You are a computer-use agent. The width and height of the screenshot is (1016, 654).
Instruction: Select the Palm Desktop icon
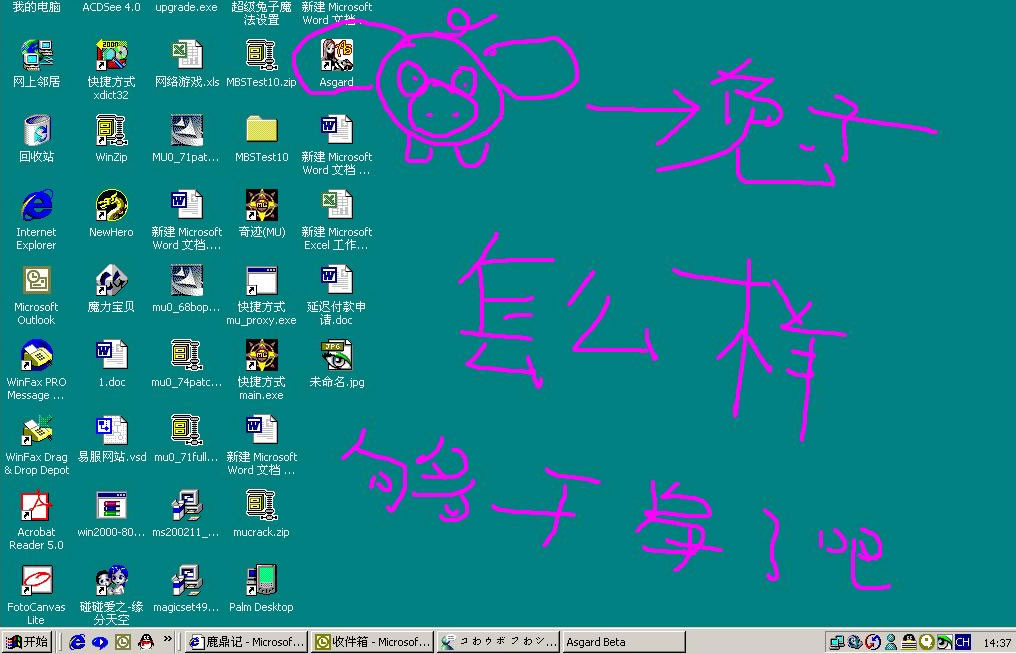click(x=261, y=581)
